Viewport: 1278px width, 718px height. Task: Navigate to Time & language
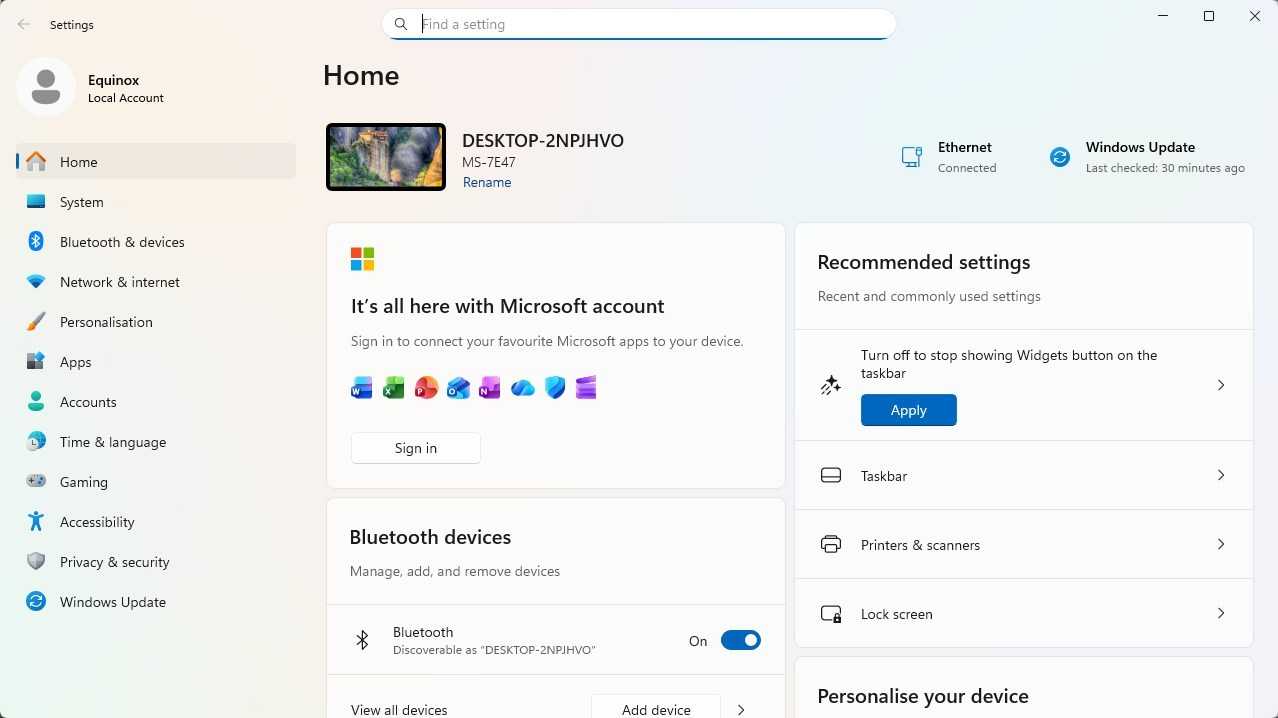pyautogui.click(x=156, y=441)
